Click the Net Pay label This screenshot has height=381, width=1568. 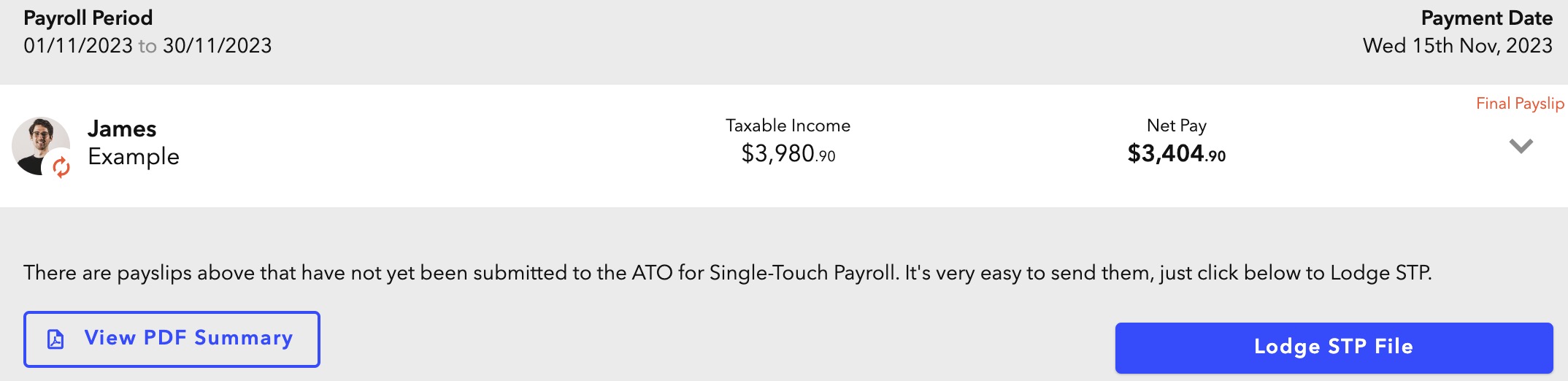[1176, 126]
